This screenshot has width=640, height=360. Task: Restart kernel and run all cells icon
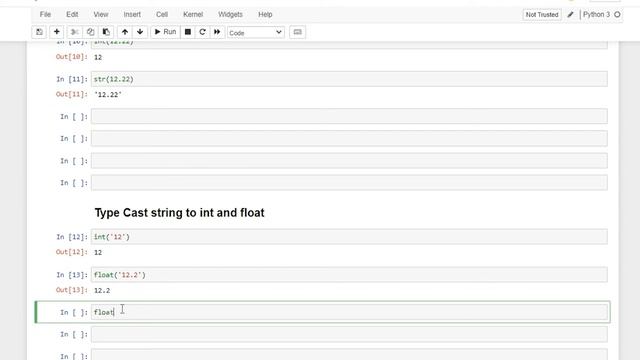coord(217,32)
